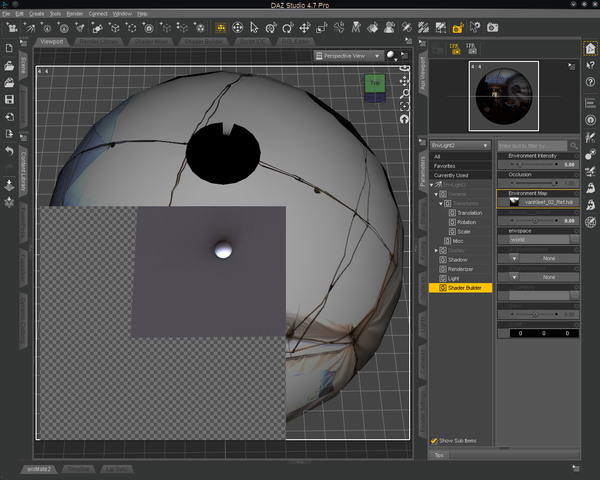Viewport: 600px width, 480px height.
Task: Click the Tips button at panel bottom
Action: click(x=439, y=455)
